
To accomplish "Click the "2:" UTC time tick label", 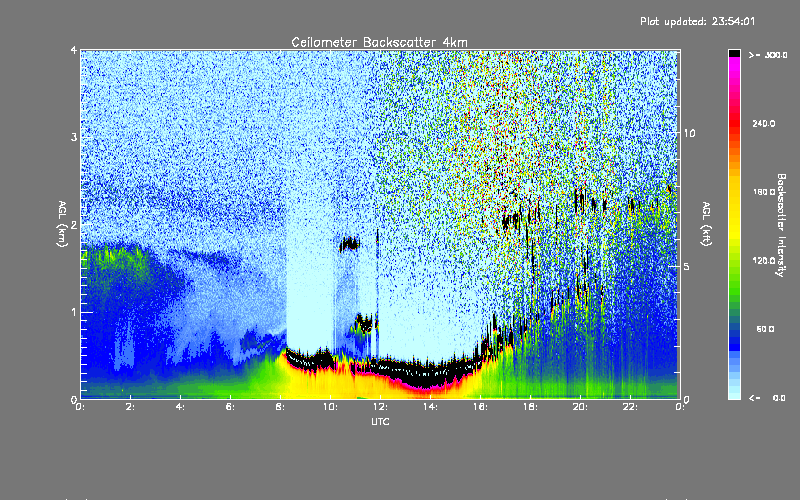I will click(x=131, y=407).
